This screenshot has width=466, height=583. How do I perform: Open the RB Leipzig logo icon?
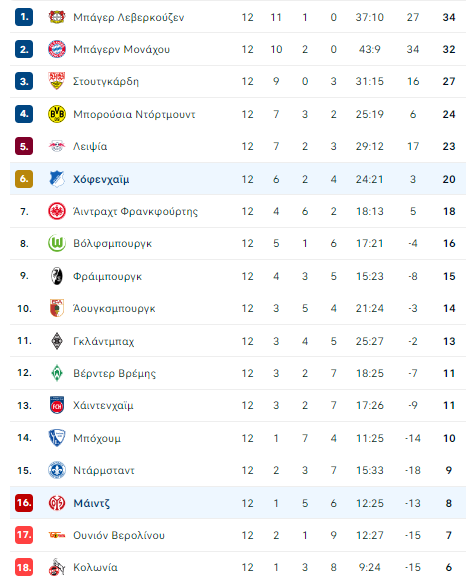click(57, 146)
